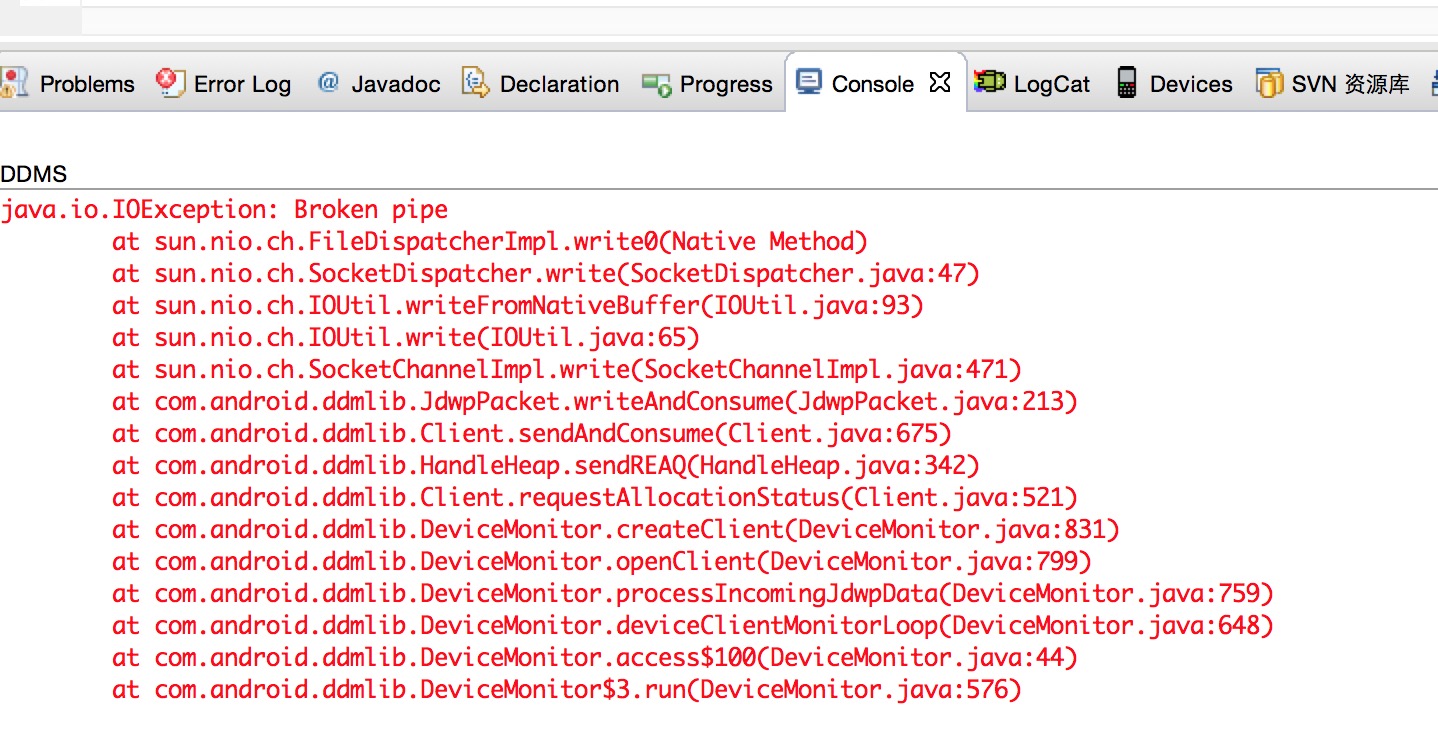Click the SVN repository cylinder icon
1438x734 pixels.
click(1269, 84)
